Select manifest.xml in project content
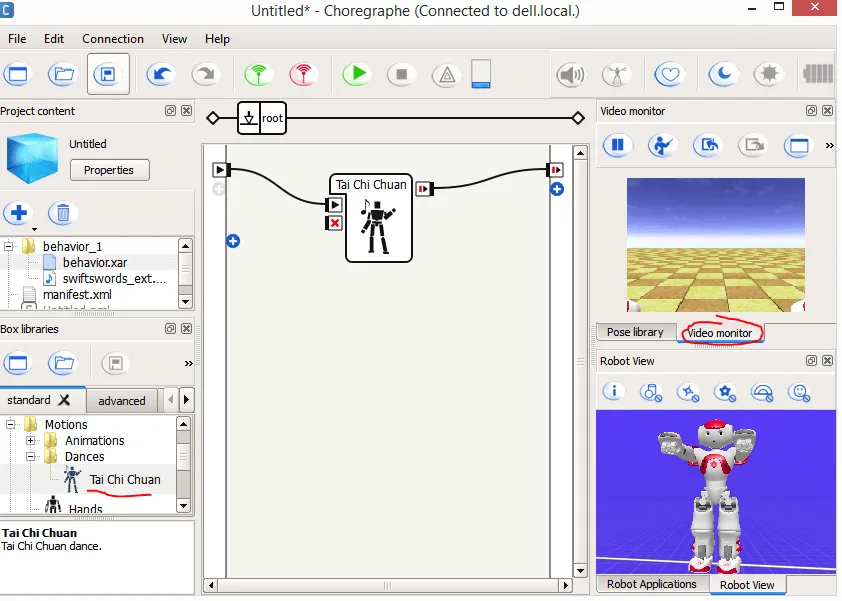Image resolution: width=842 pixels, height=601 pixels. (77, 295)
